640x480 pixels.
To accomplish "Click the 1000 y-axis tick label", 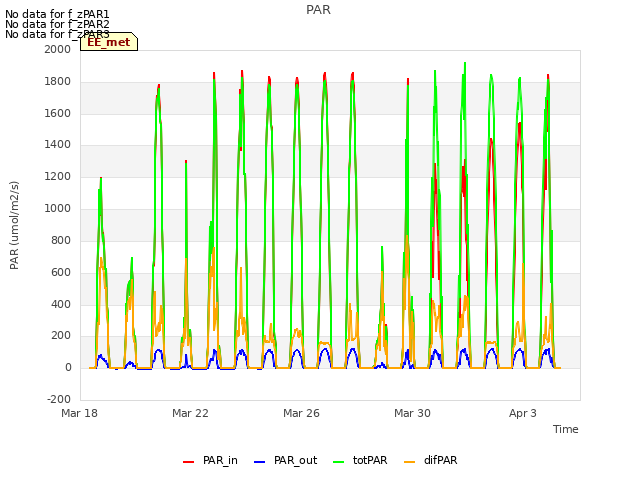I will [58, 208].
